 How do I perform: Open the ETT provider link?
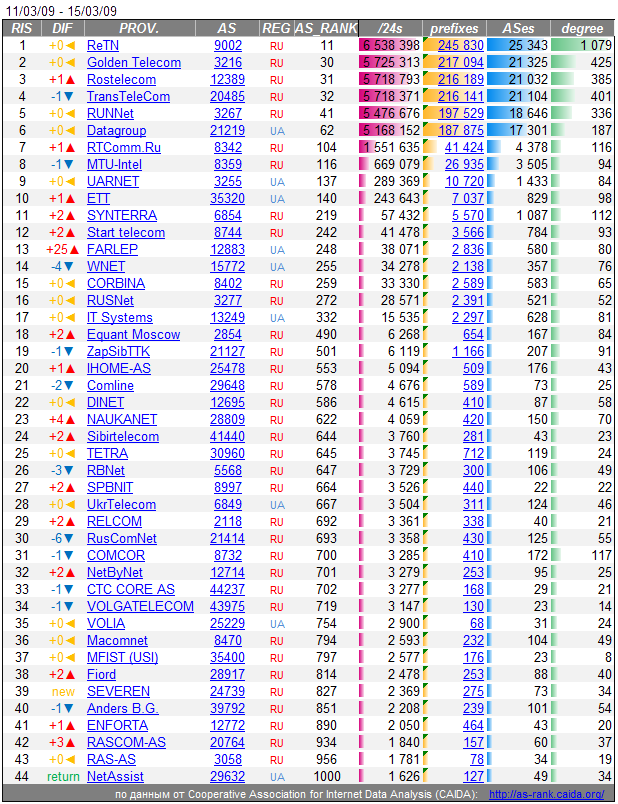pos(98,198)
